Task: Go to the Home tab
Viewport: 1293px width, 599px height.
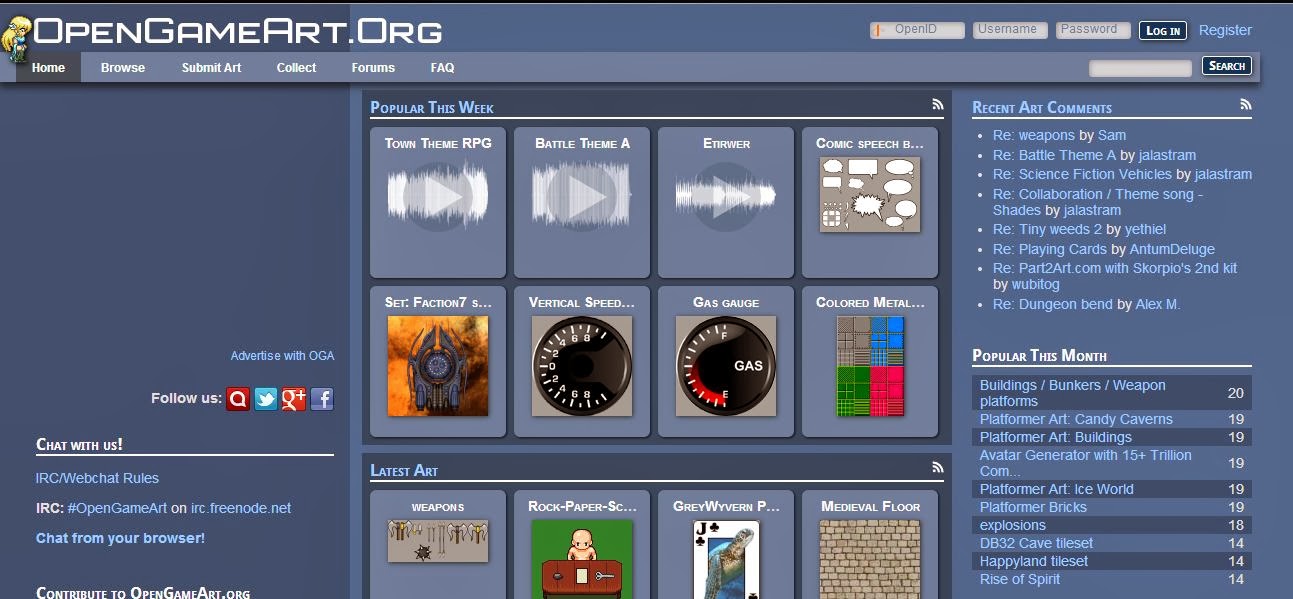Action: (48, 68)
